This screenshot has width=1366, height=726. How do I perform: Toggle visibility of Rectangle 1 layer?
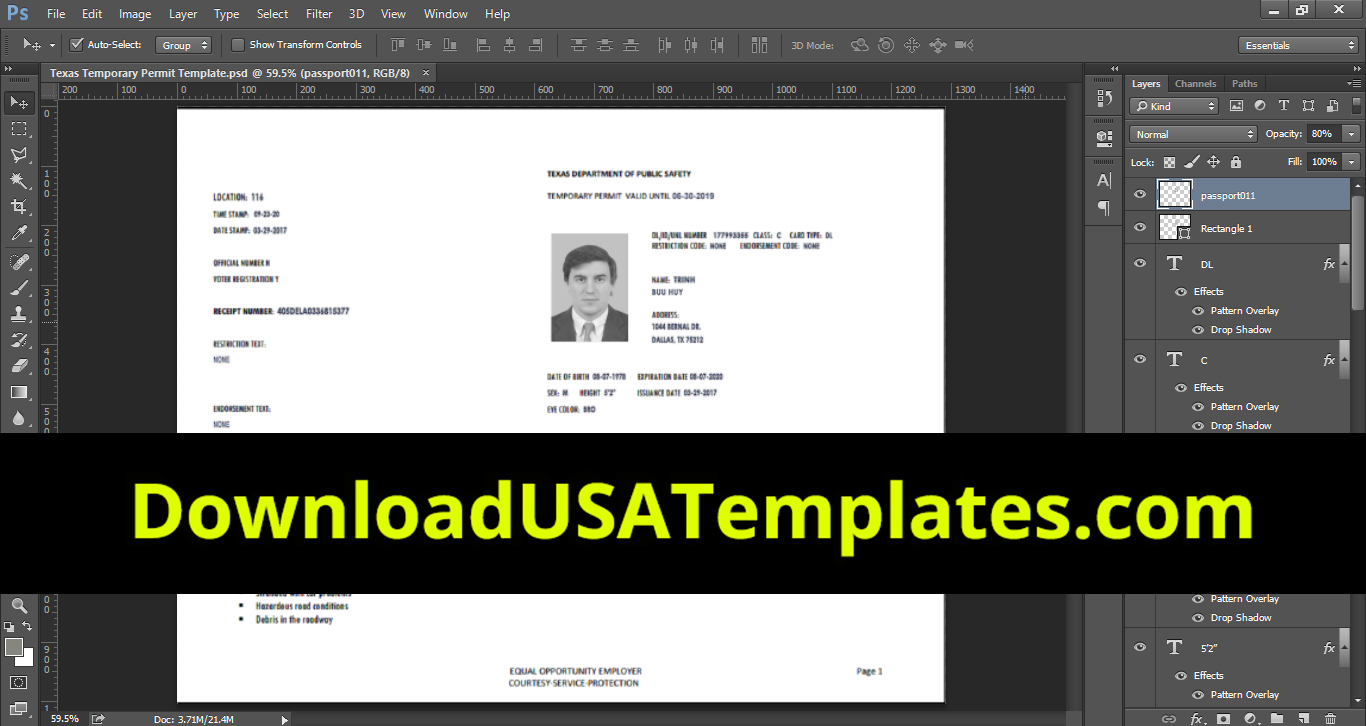point(1139,227)
